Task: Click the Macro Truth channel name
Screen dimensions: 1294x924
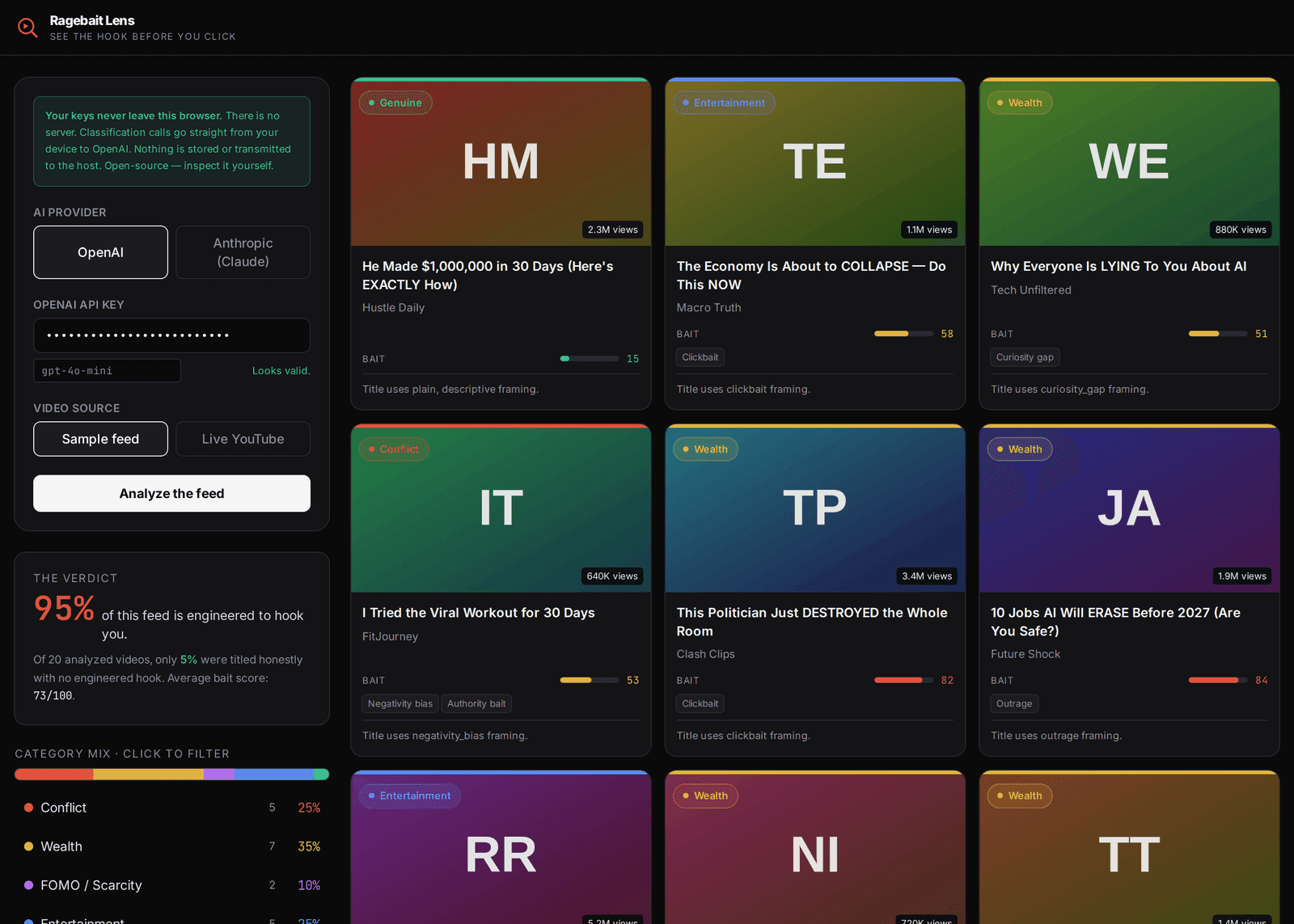Action: tap(708, 307)
